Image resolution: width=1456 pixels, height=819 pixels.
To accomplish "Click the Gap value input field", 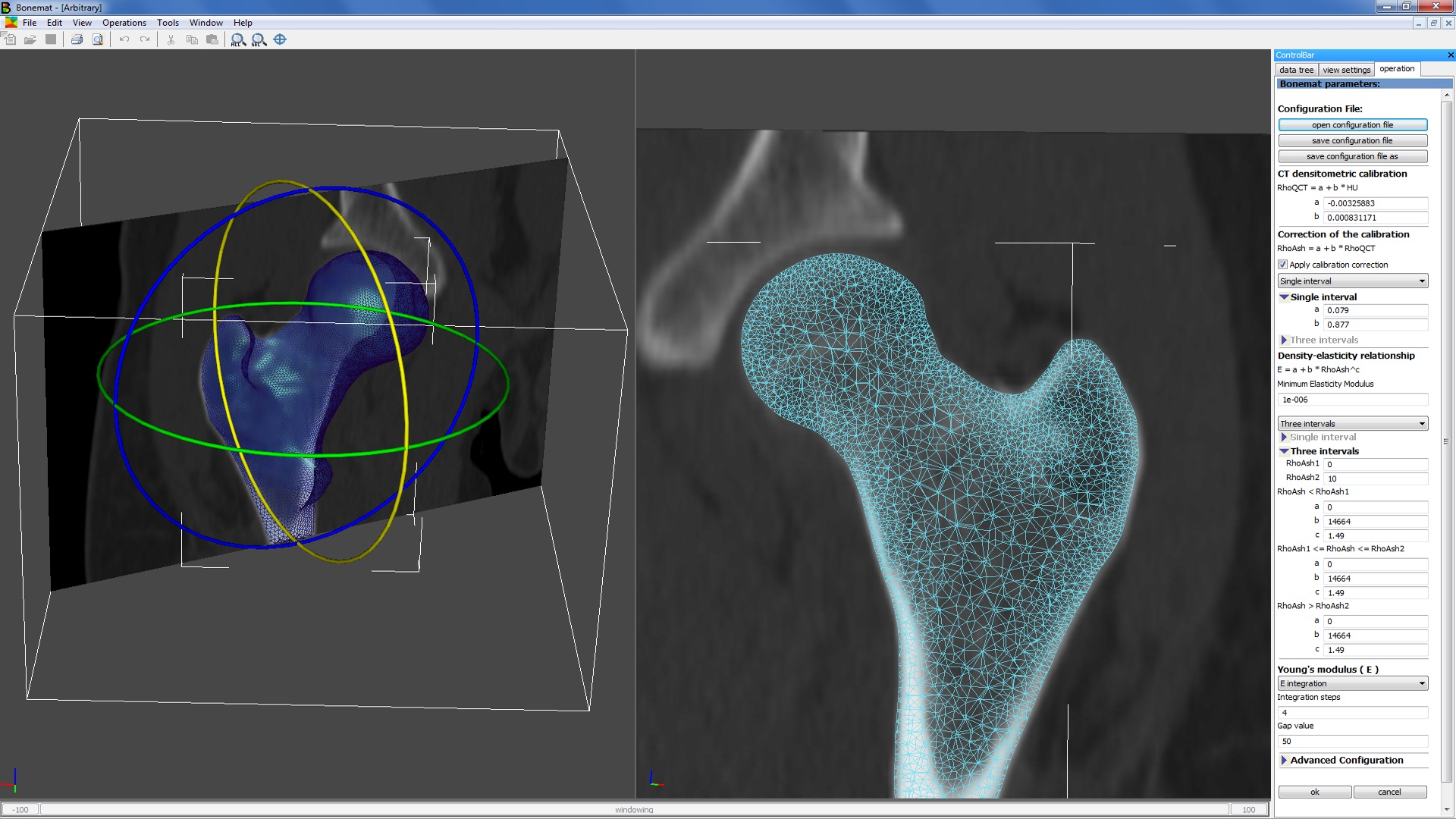I will tap(1352, 742).
